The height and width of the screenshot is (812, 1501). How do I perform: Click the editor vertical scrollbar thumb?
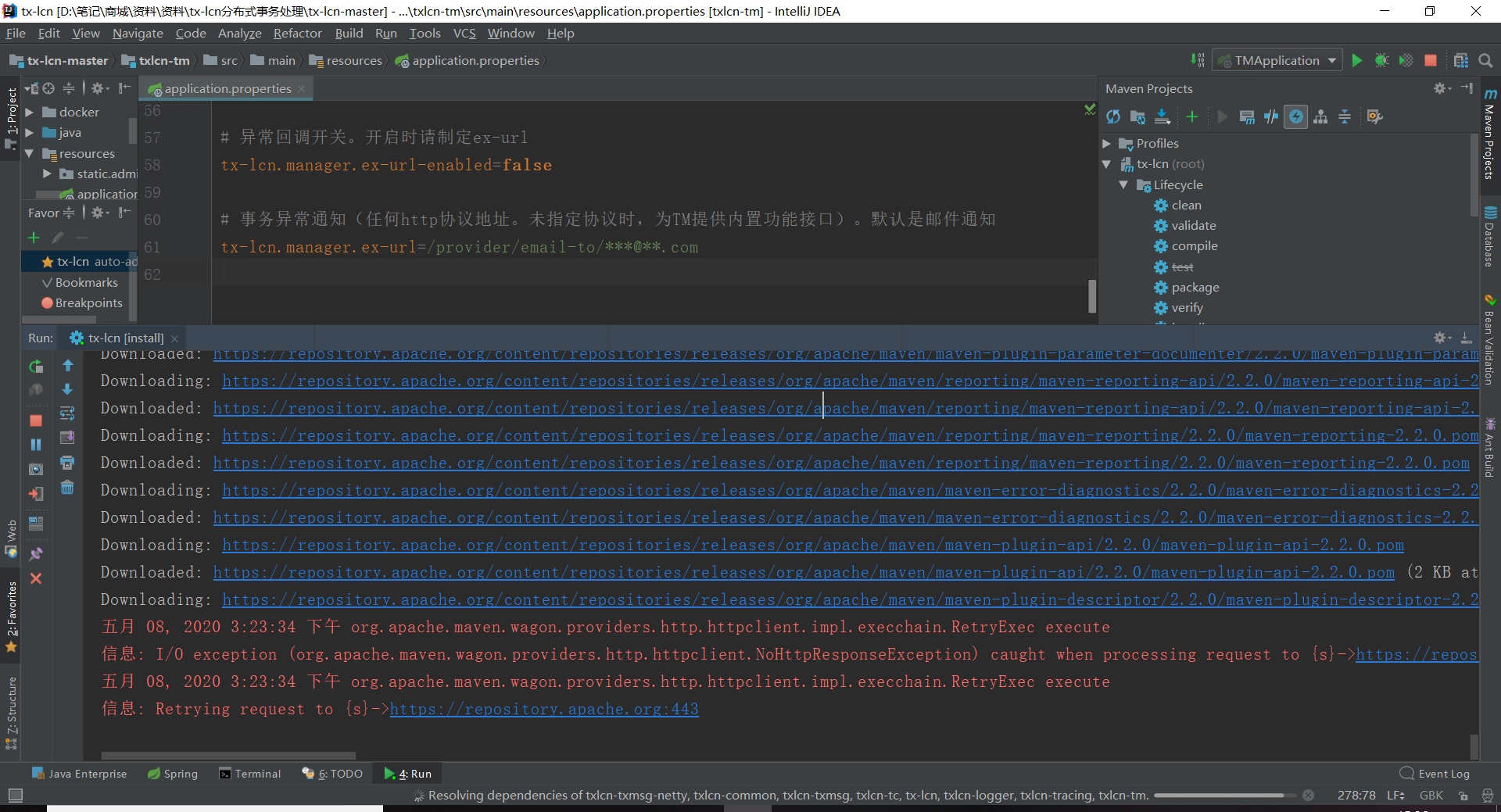point(1092,296)
